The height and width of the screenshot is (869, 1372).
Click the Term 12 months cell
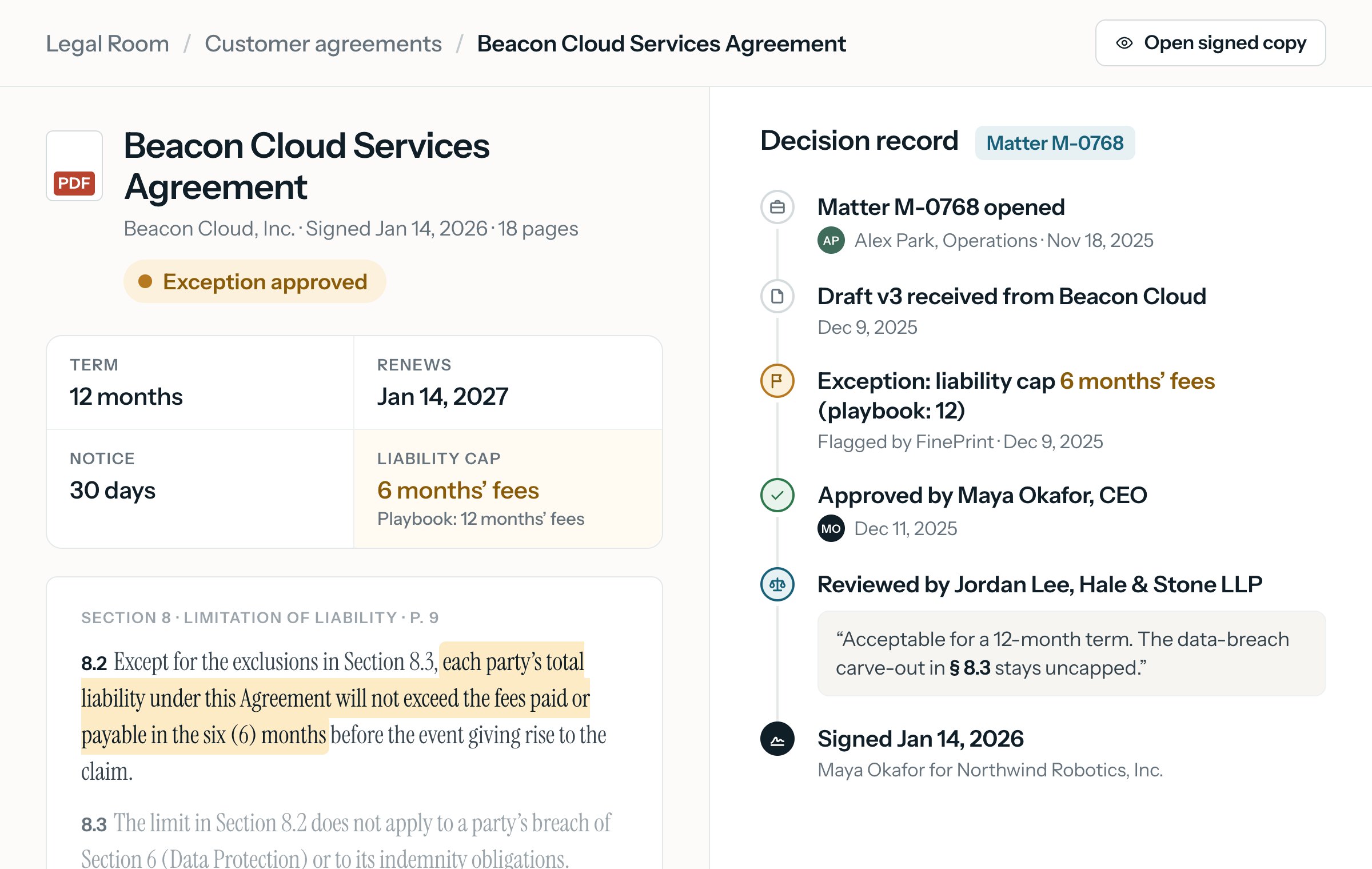point(200,383)
